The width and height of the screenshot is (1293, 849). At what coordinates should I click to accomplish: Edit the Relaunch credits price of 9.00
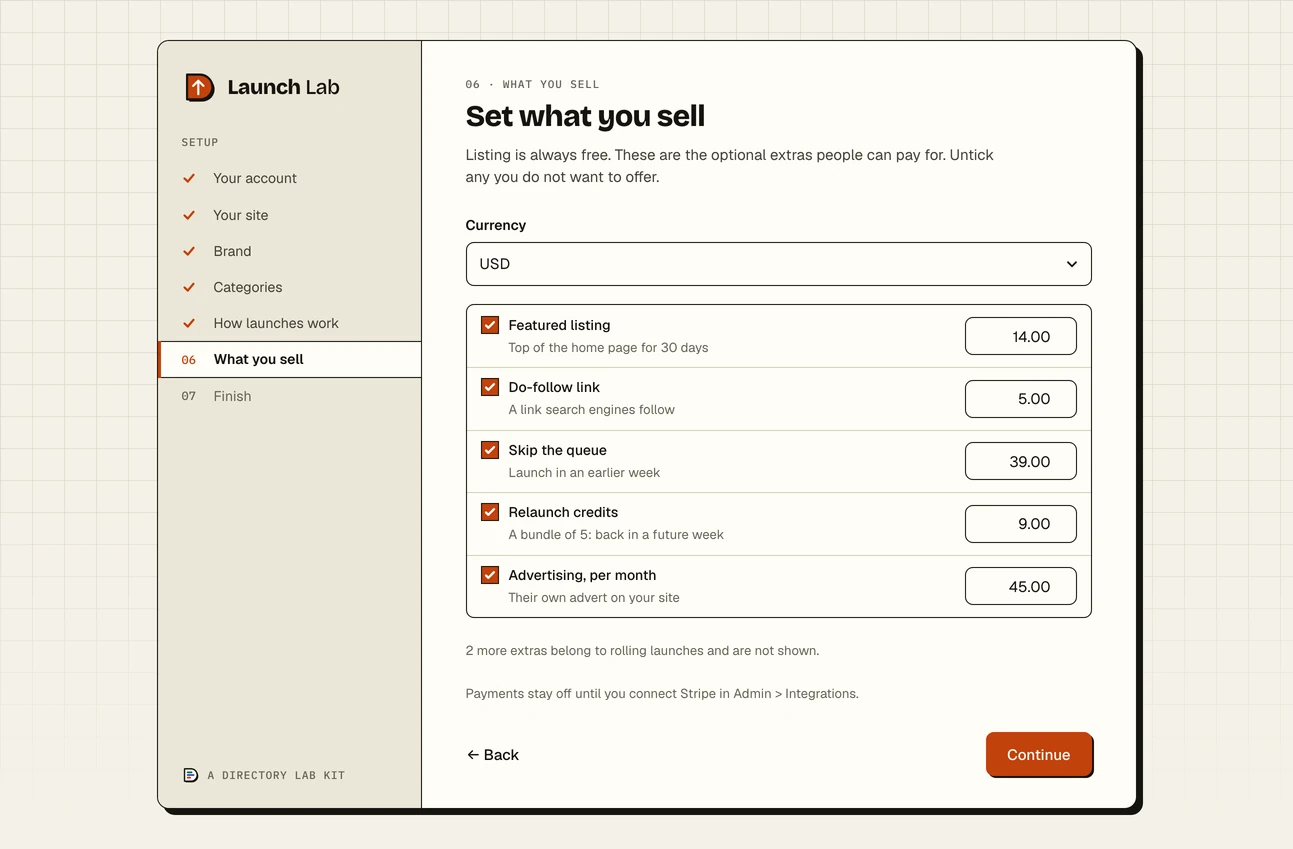pos(1021,524)
